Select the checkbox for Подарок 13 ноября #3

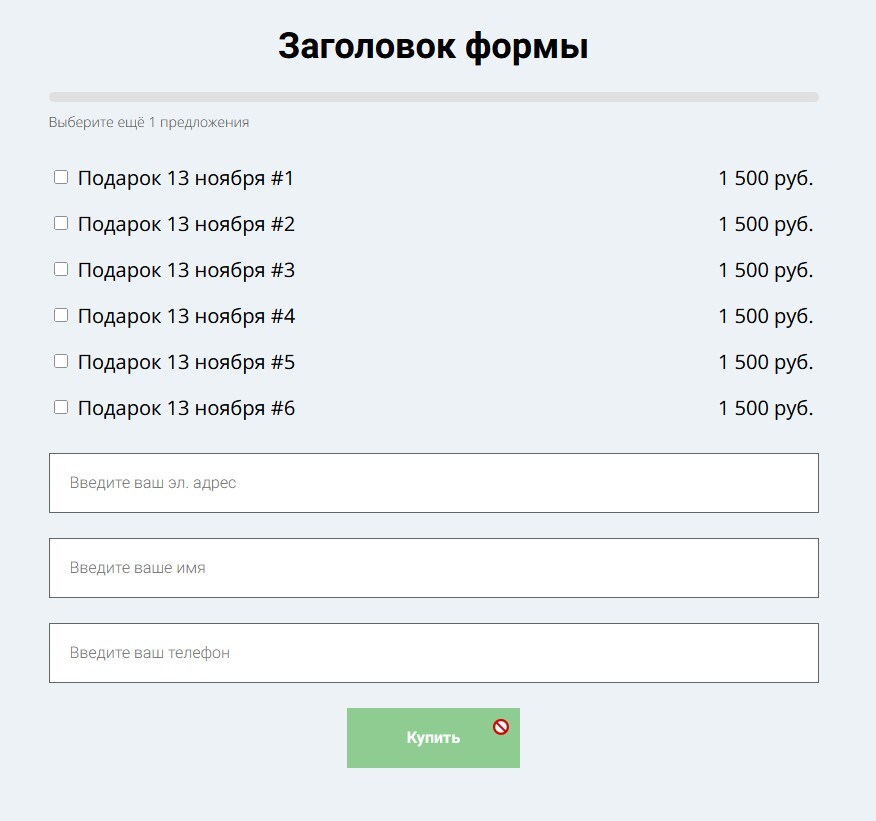61,269
